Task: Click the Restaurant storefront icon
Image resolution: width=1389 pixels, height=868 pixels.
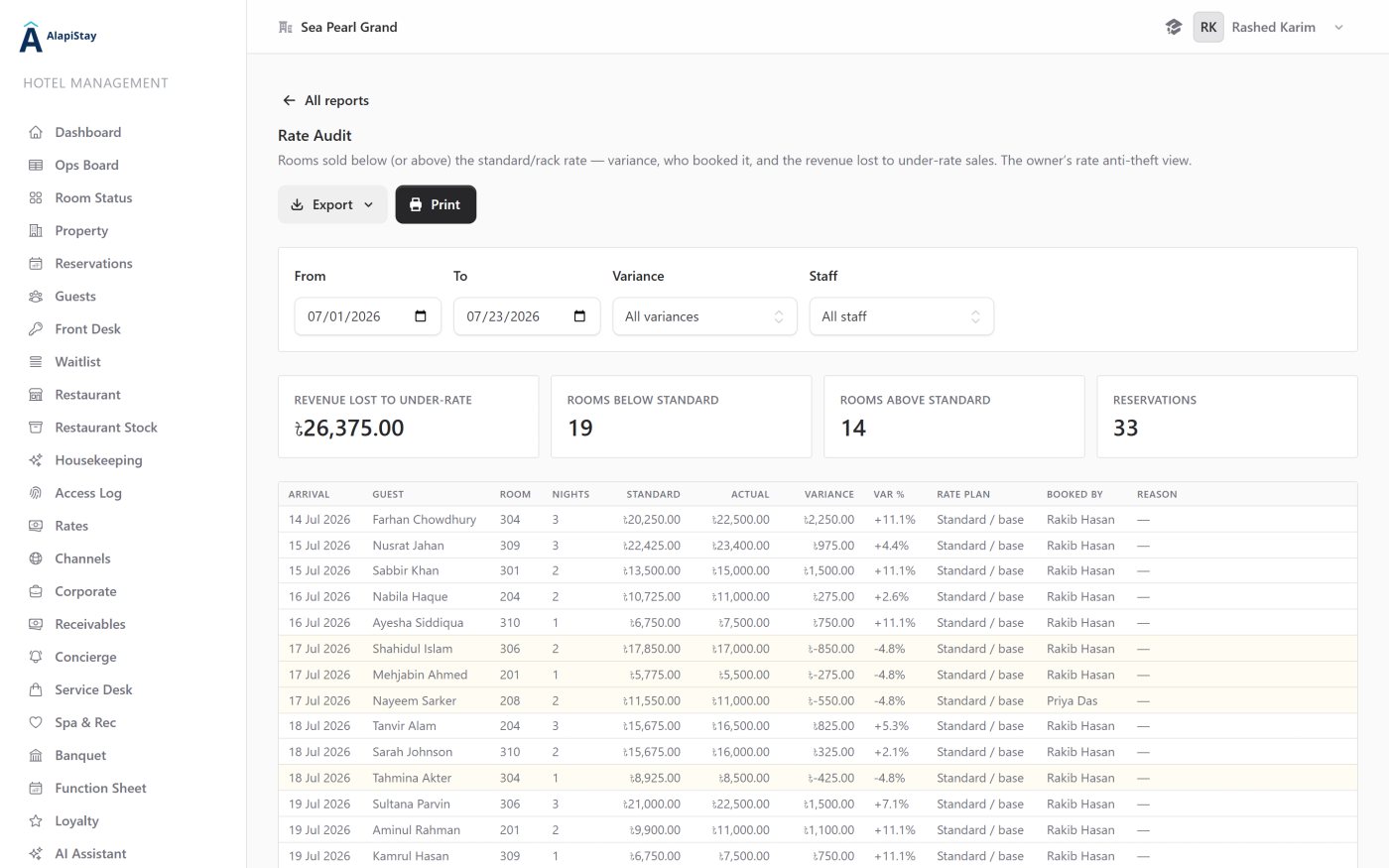Action: pyautogui.click(x=36, y=394)
